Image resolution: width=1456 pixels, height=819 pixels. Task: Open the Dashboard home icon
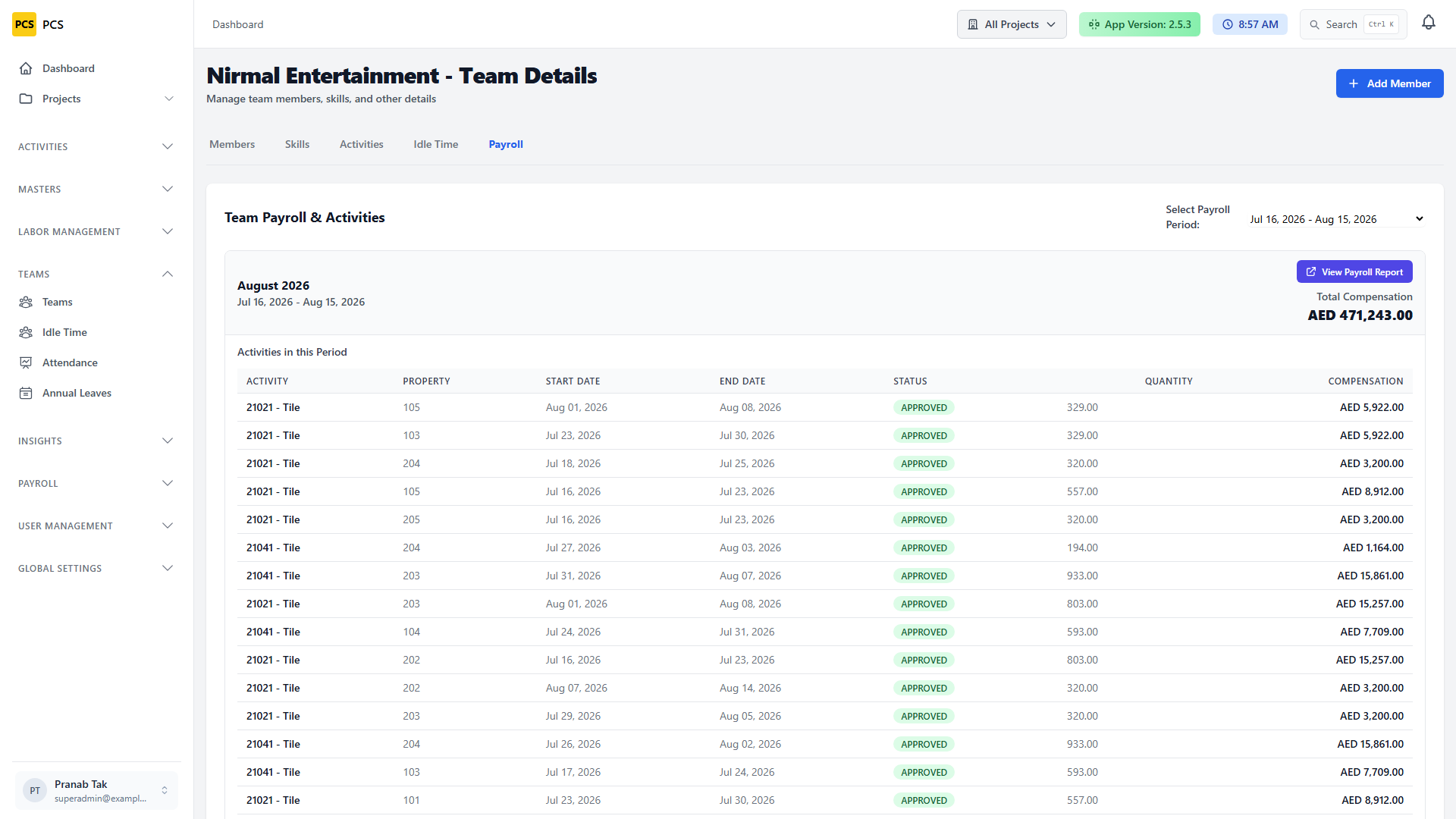click(26, 68)
